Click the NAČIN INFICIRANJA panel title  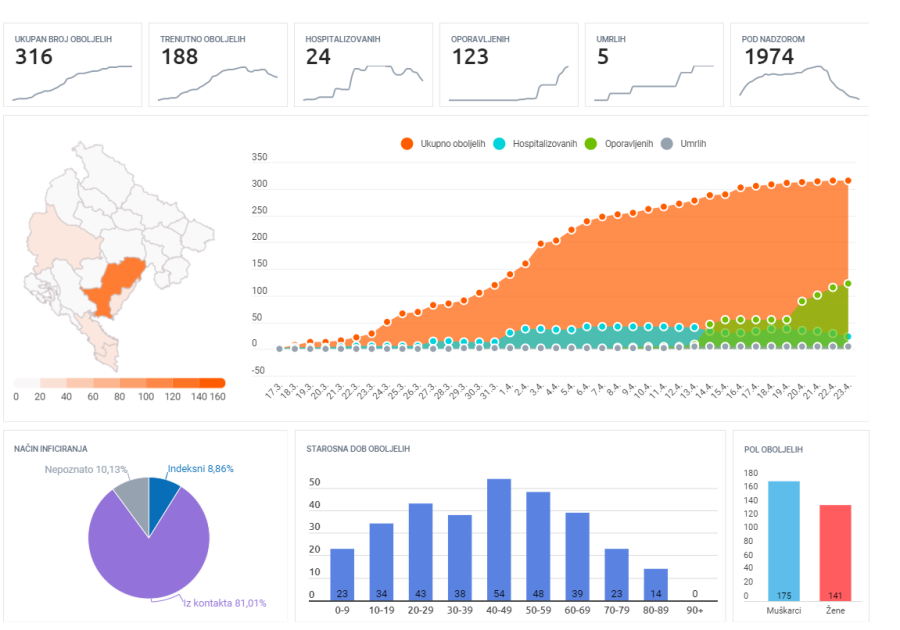point(51,449)
